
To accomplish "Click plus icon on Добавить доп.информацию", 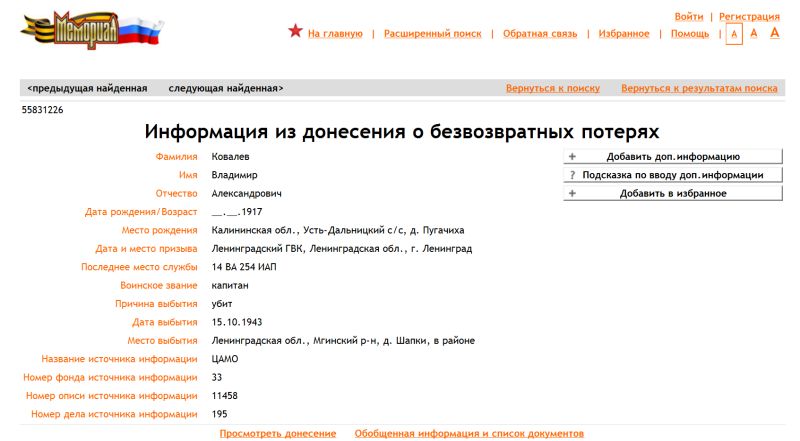I will (572, 157).
